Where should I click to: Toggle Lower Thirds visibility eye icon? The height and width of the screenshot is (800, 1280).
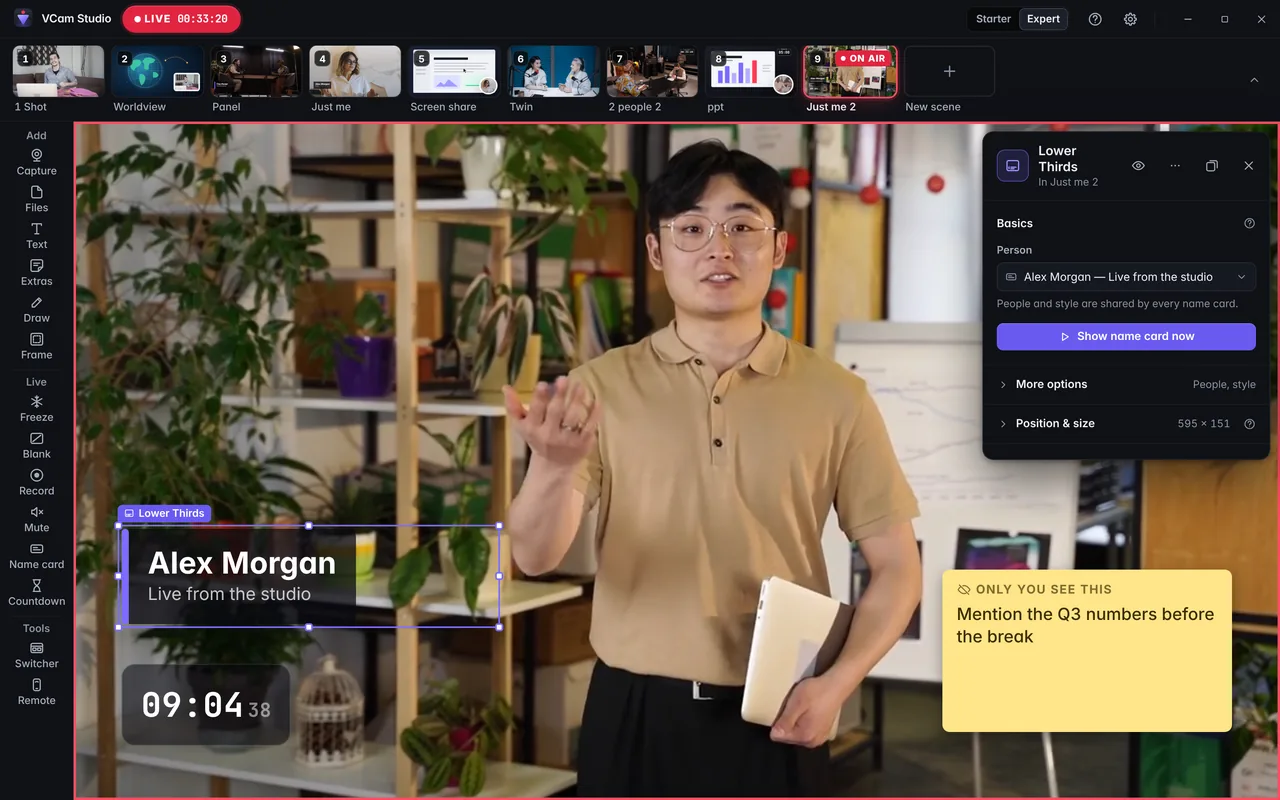click(1138, 166)
